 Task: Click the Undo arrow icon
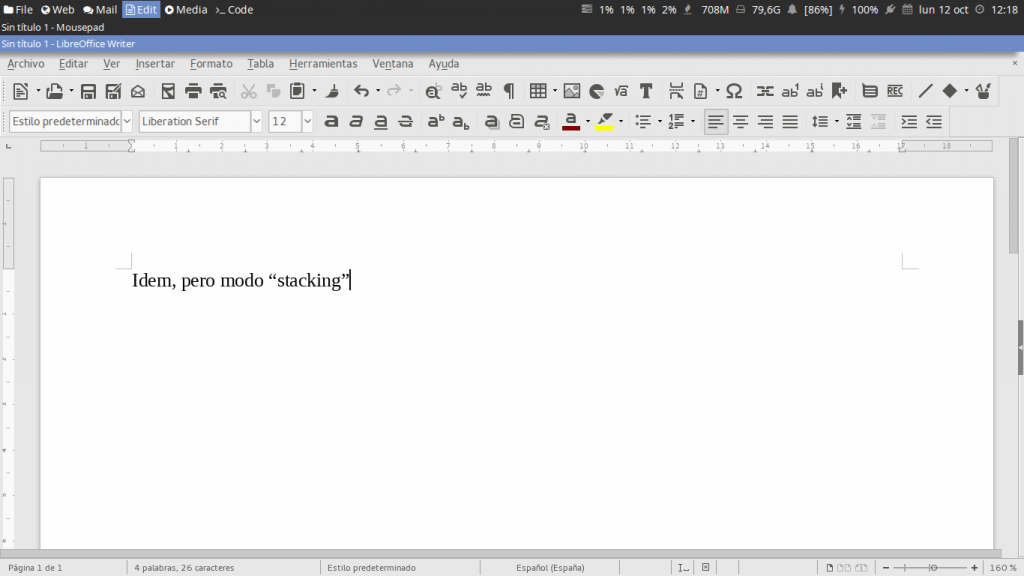pos(361,91)
